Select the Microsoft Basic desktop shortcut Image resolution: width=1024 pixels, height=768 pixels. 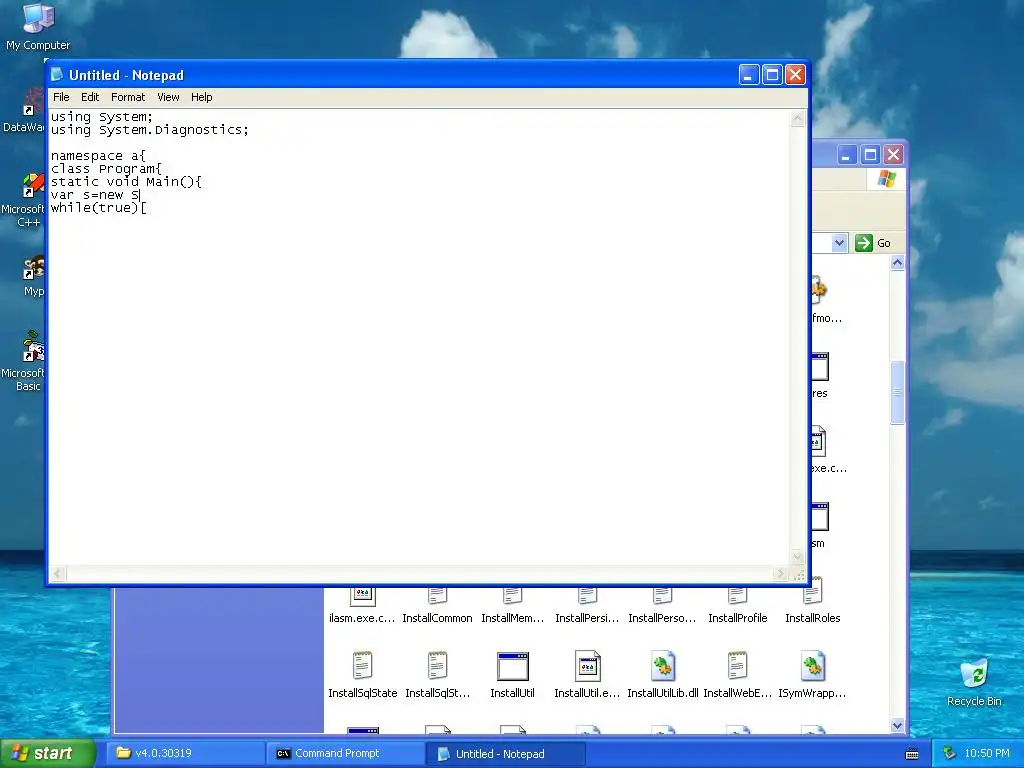24,360
